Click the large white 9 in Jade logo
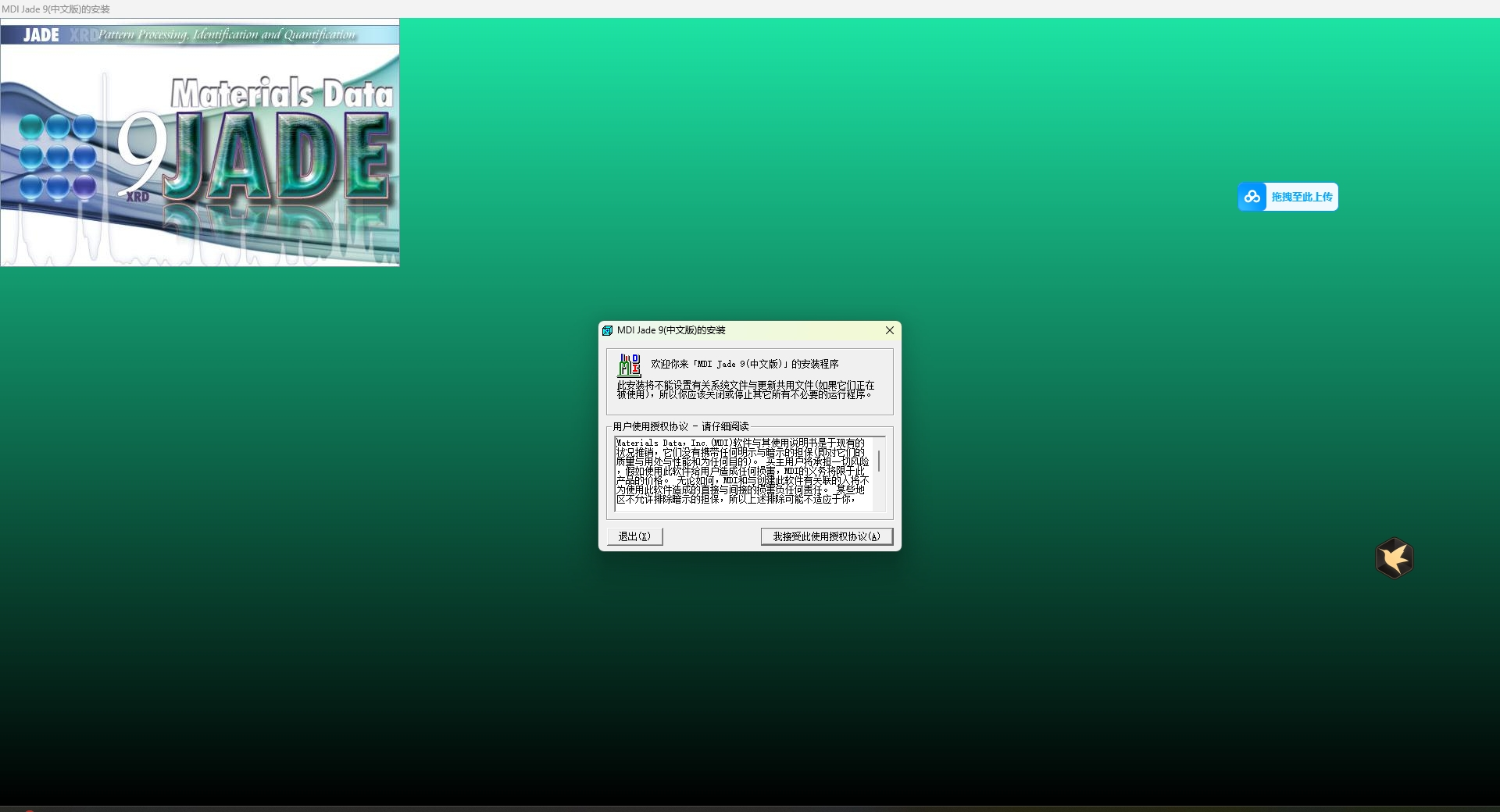The width and height of the screenshot is (1500, 812). click(141, 153)
